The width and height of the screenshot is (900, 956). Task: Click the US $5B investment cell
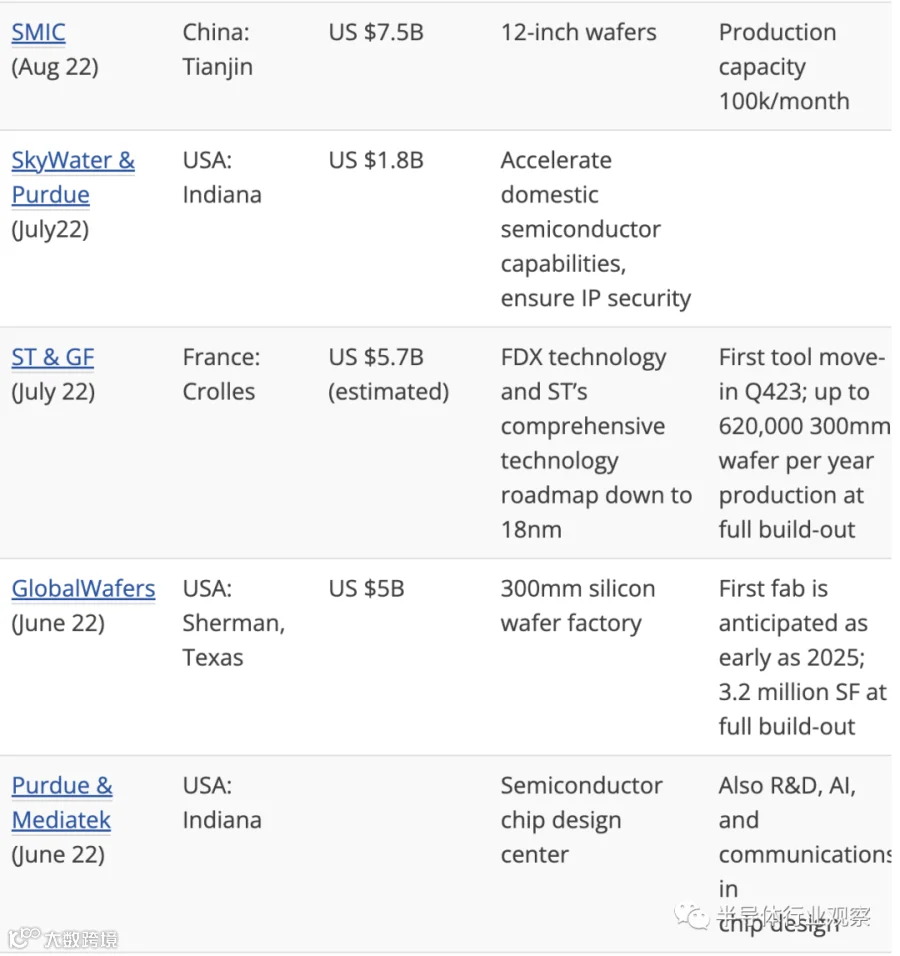coord(366,589)
